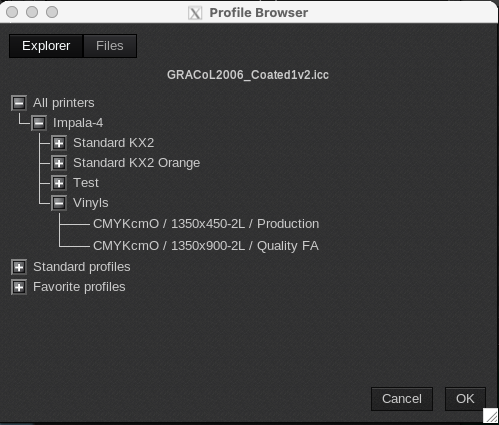Select the Standard KX2 Orange label
The image size is (499, 425).
click(x=137, y=163)
